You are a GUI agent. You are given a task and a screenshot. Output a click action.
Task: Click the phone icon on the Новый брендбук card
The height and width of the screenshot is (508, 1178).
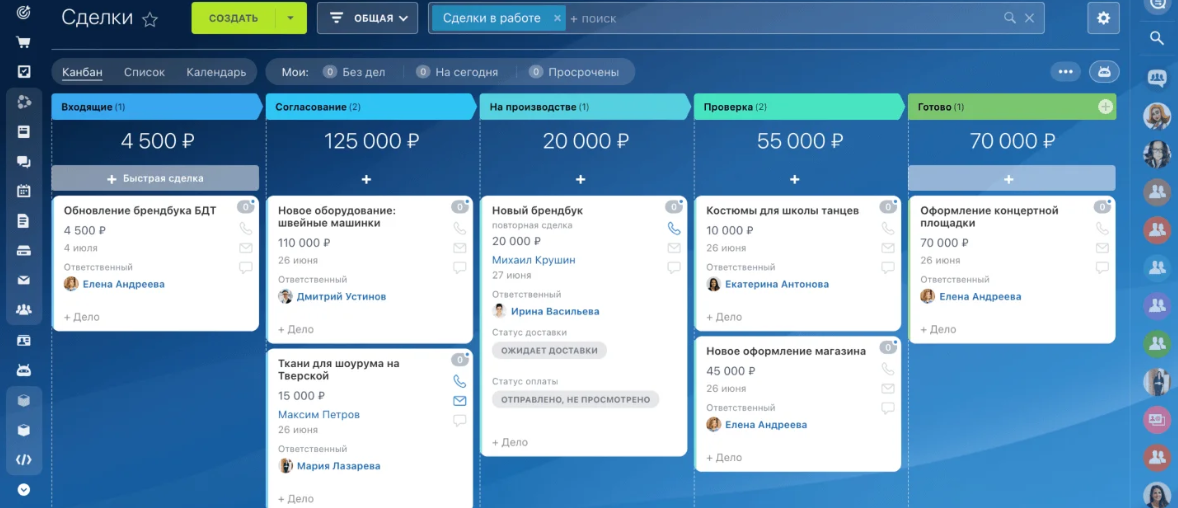(x=673, y=228)
